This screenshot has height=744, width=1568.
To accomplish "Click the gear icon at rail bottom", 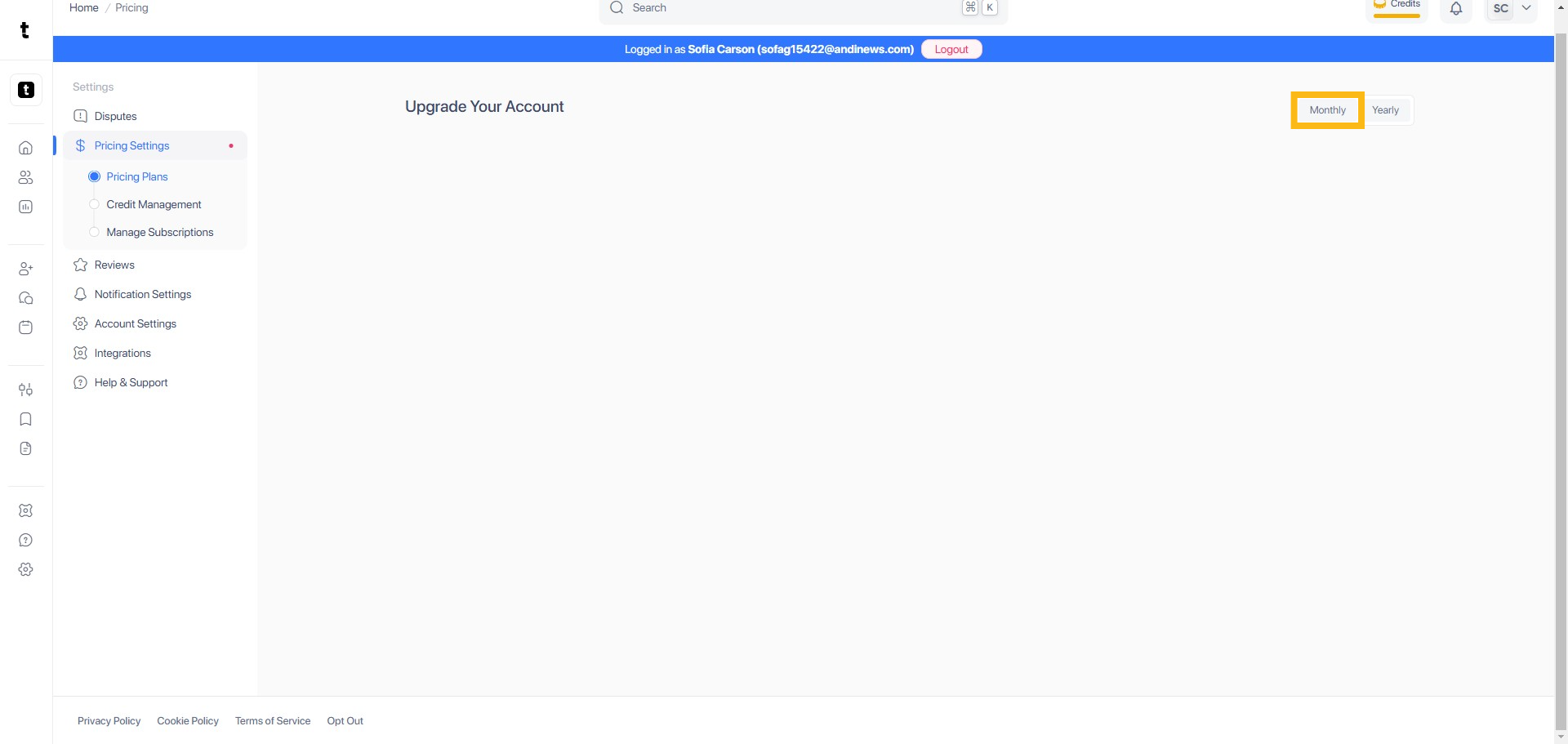I will 25,569.
